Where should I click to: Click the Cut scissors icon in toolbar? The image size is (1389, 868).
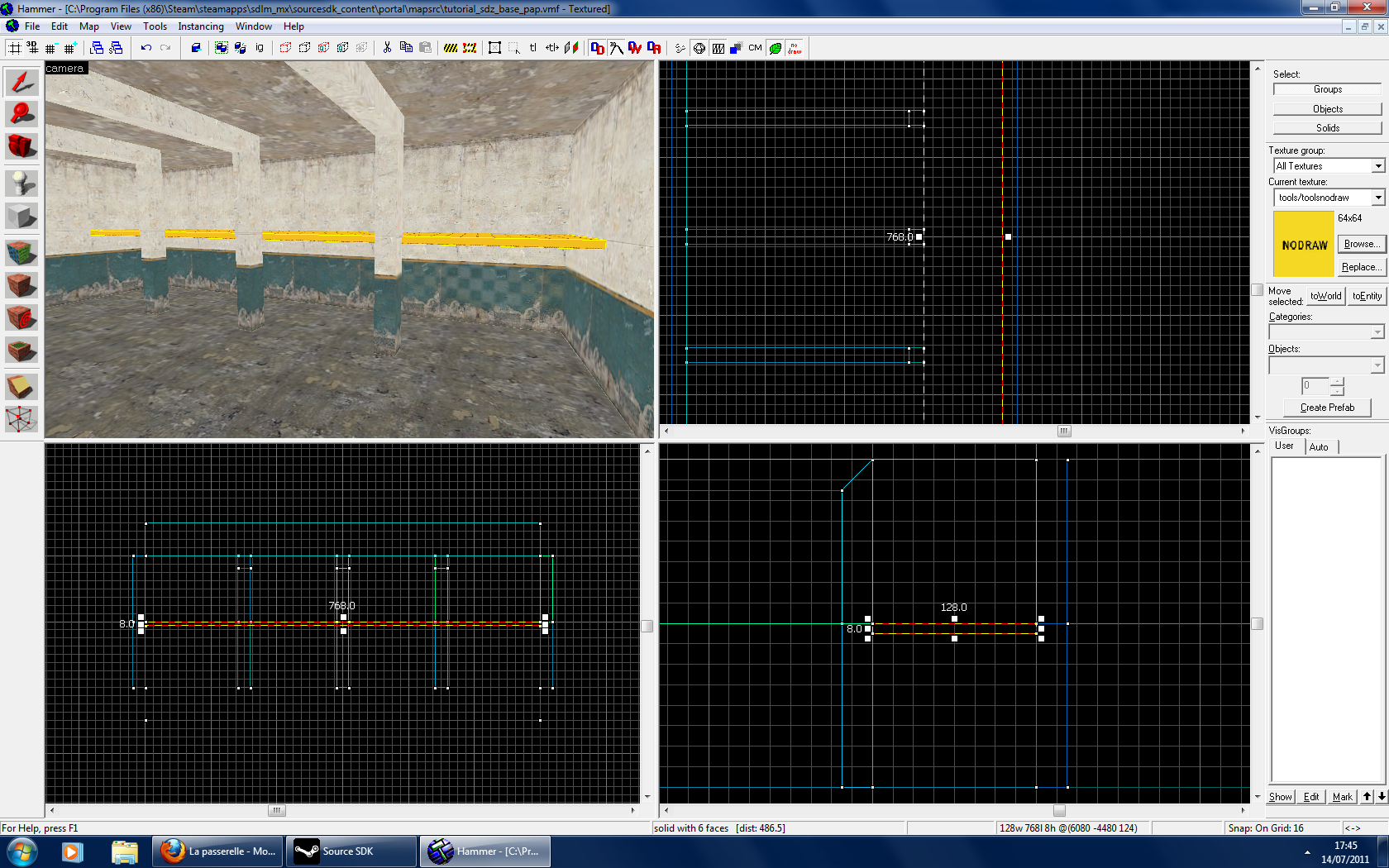(x=387, y=48)
